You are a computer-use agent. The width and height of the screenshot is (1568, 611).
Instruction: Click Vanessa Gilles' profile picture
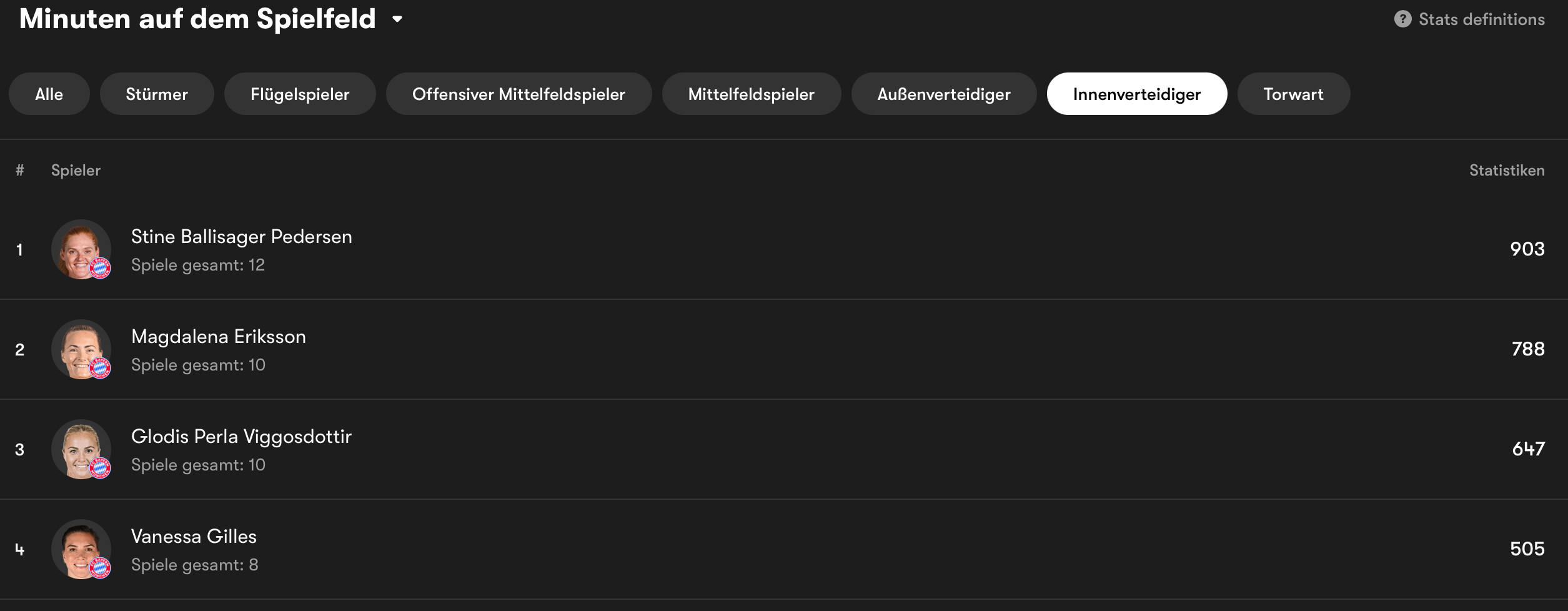(81, 549)
